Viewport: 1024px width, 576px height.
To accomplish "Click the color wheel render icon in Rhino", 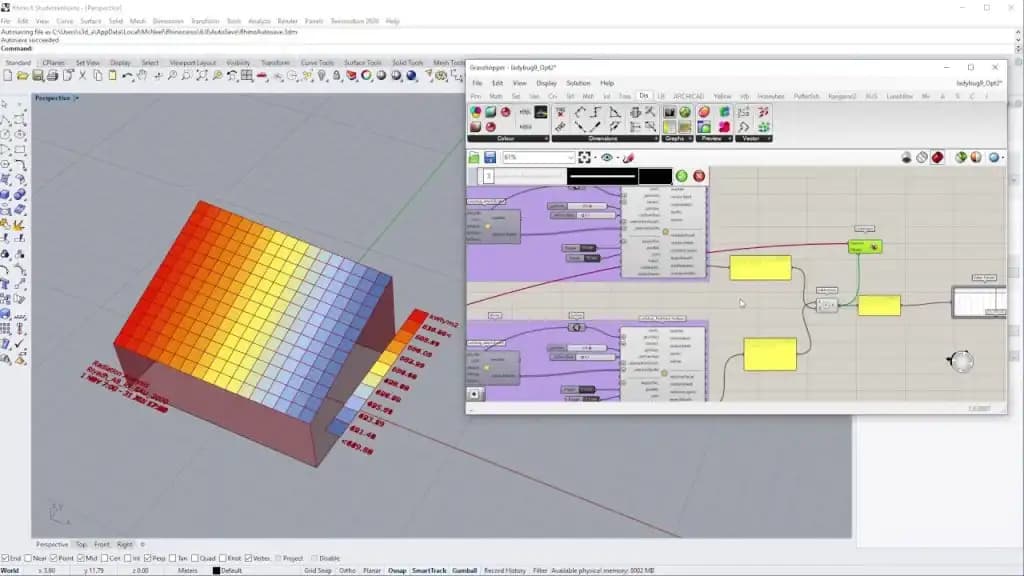I will [x=366, y=76].
